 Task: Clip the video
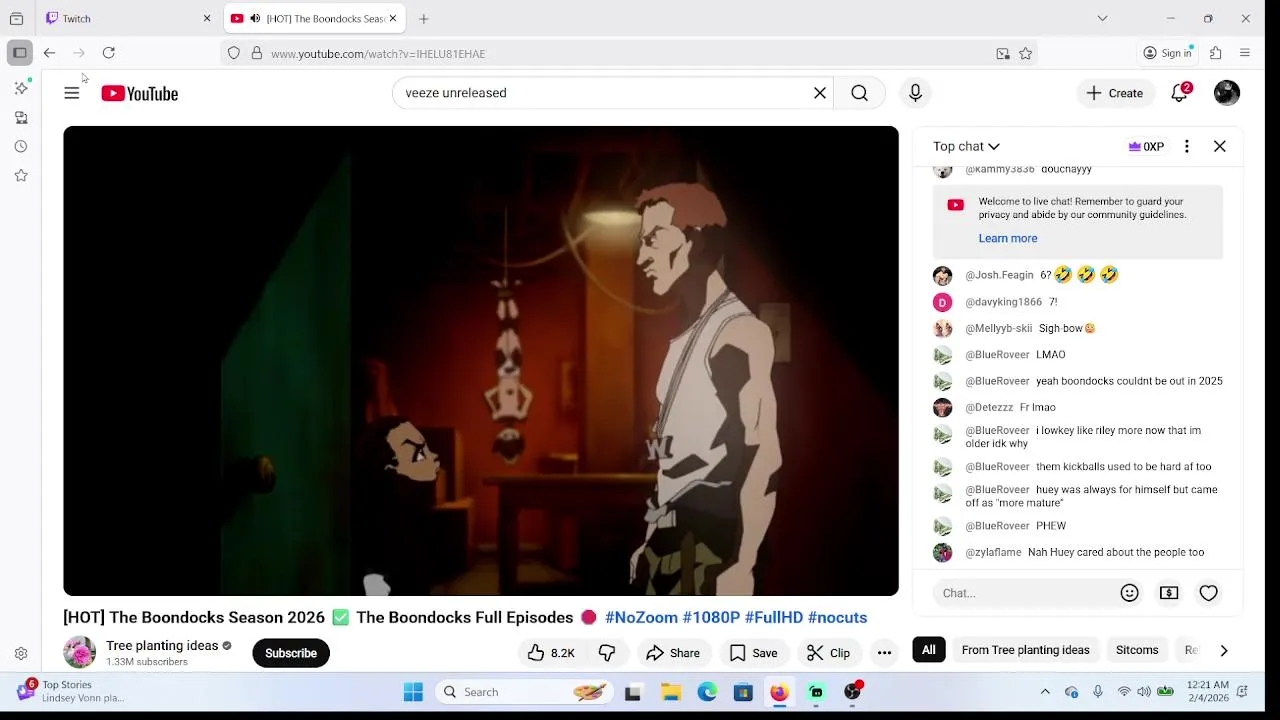point(829,653)
